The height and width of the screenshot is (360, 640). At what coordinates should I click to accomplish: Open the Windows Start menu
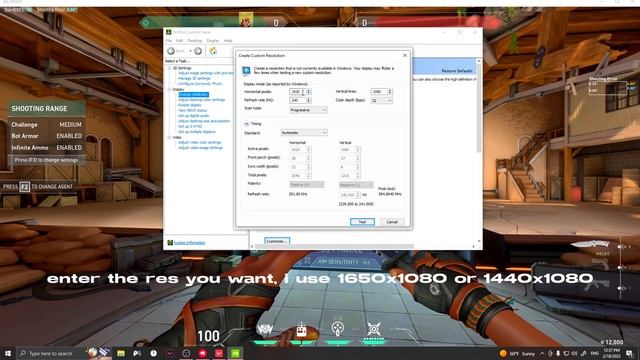click(x=8, y=353)
